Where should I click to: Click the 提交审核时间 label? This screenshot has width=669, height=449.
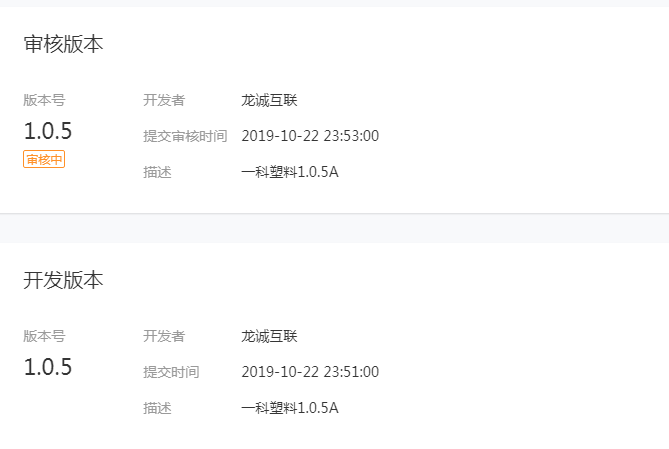[185, 136]
